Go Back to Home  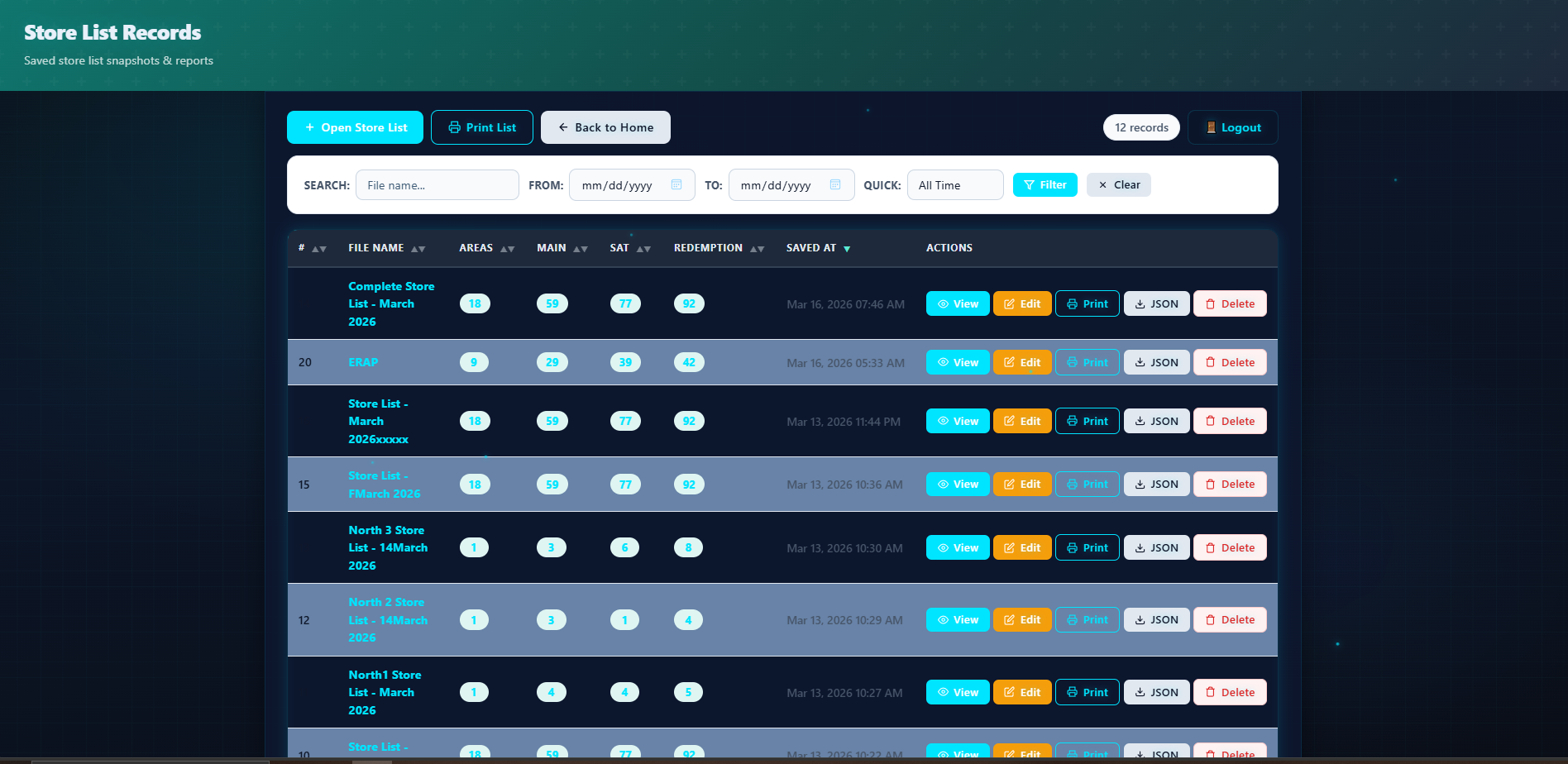[x=605, y=127]
